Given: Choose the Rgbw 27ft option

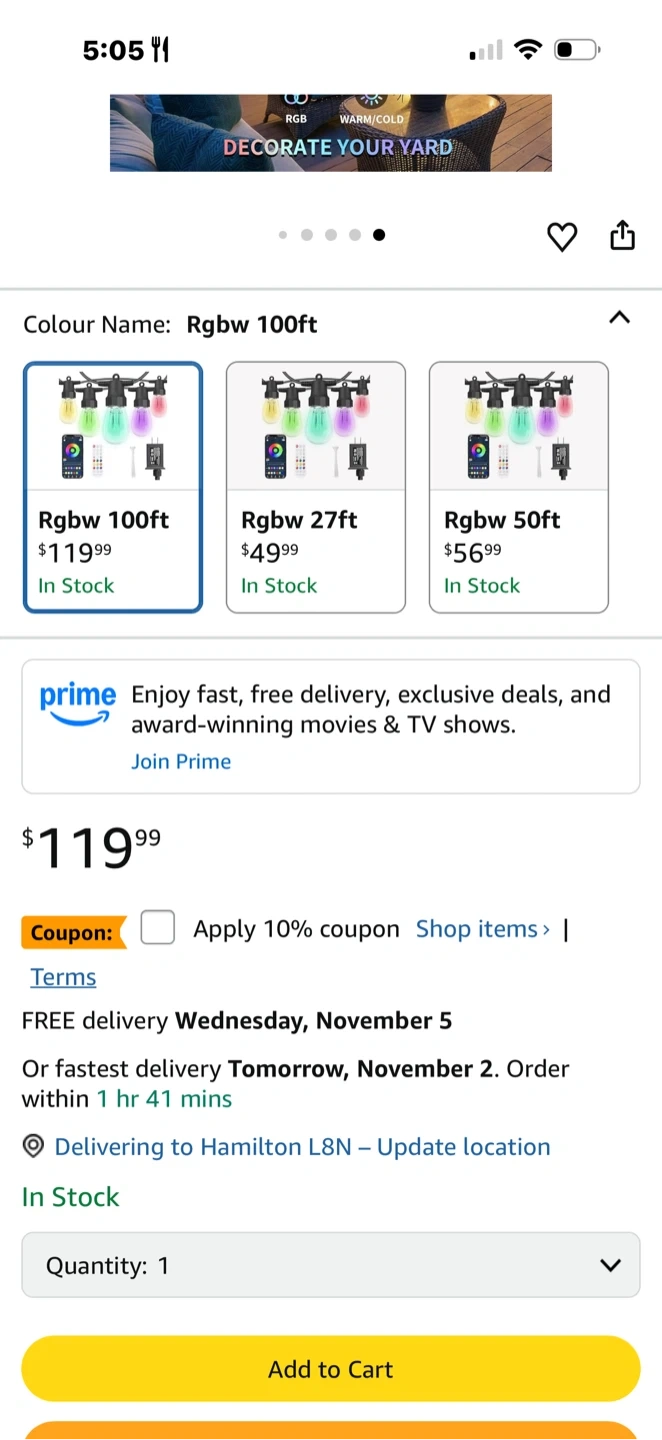Looking at the screenshot, I should 316,487.
